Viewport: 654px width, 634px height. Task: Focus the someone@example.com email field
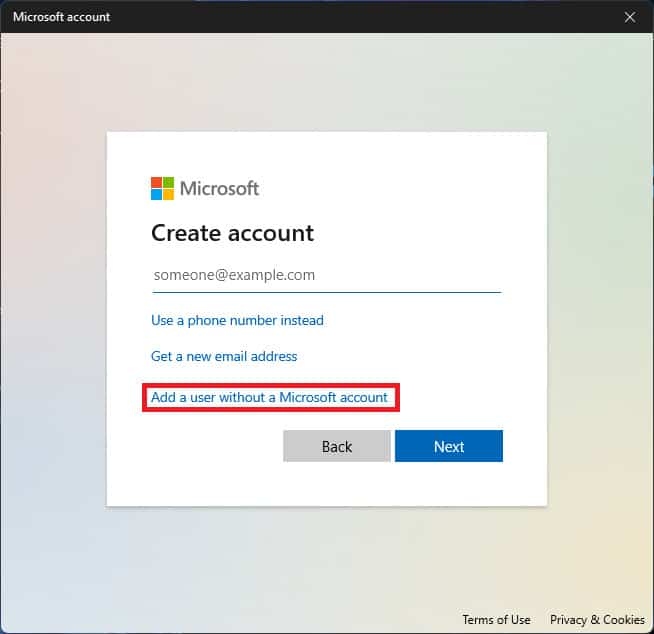click(326, 275)
